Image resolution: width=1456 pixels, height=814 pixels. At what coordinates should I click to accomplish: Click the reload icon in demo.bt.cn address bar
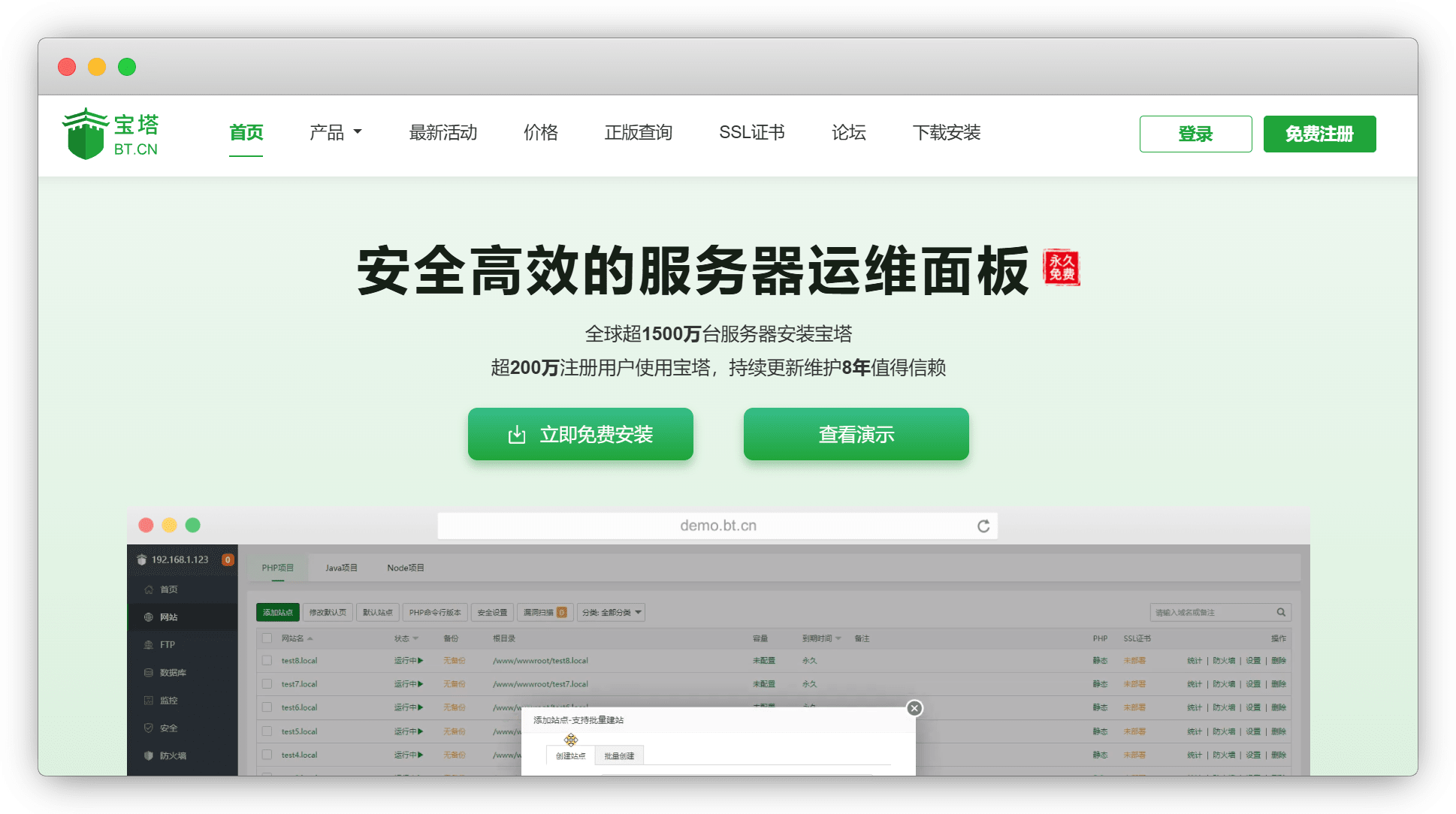(983, 526)
